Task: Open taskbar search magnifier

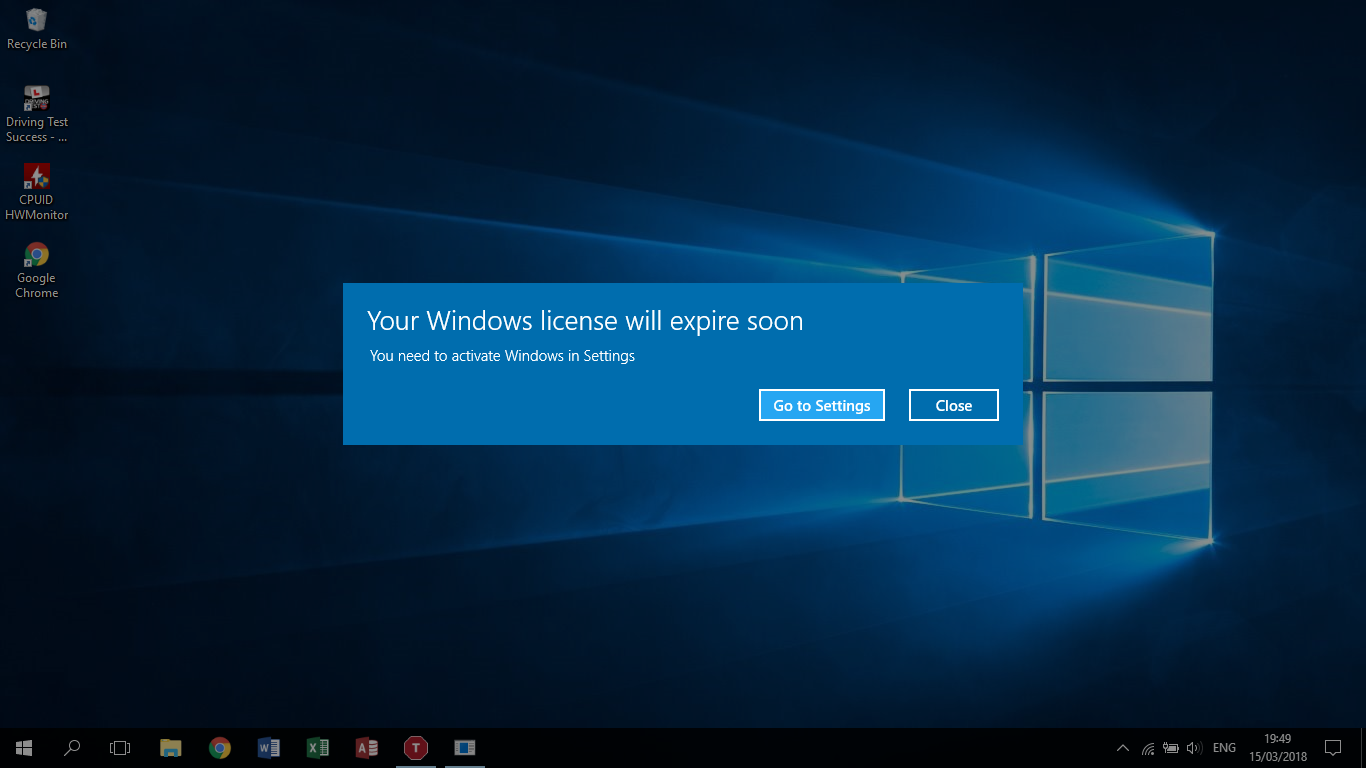Action: [x=72, y=747]
